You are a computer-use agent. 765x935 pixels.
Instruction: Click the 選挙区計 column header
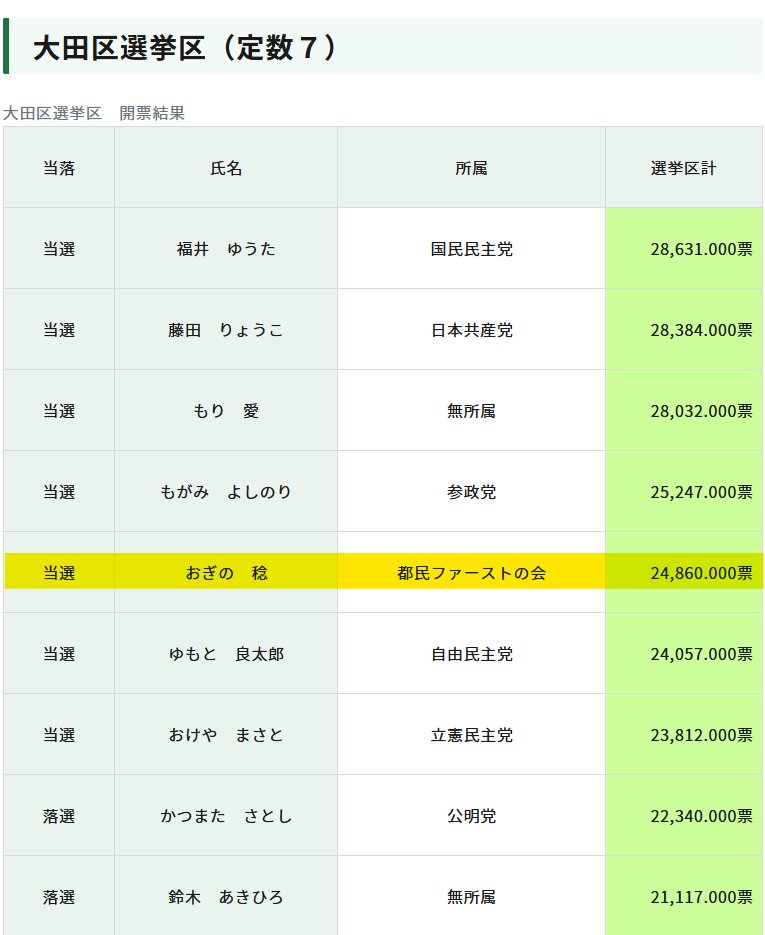[x=683, y=168]
